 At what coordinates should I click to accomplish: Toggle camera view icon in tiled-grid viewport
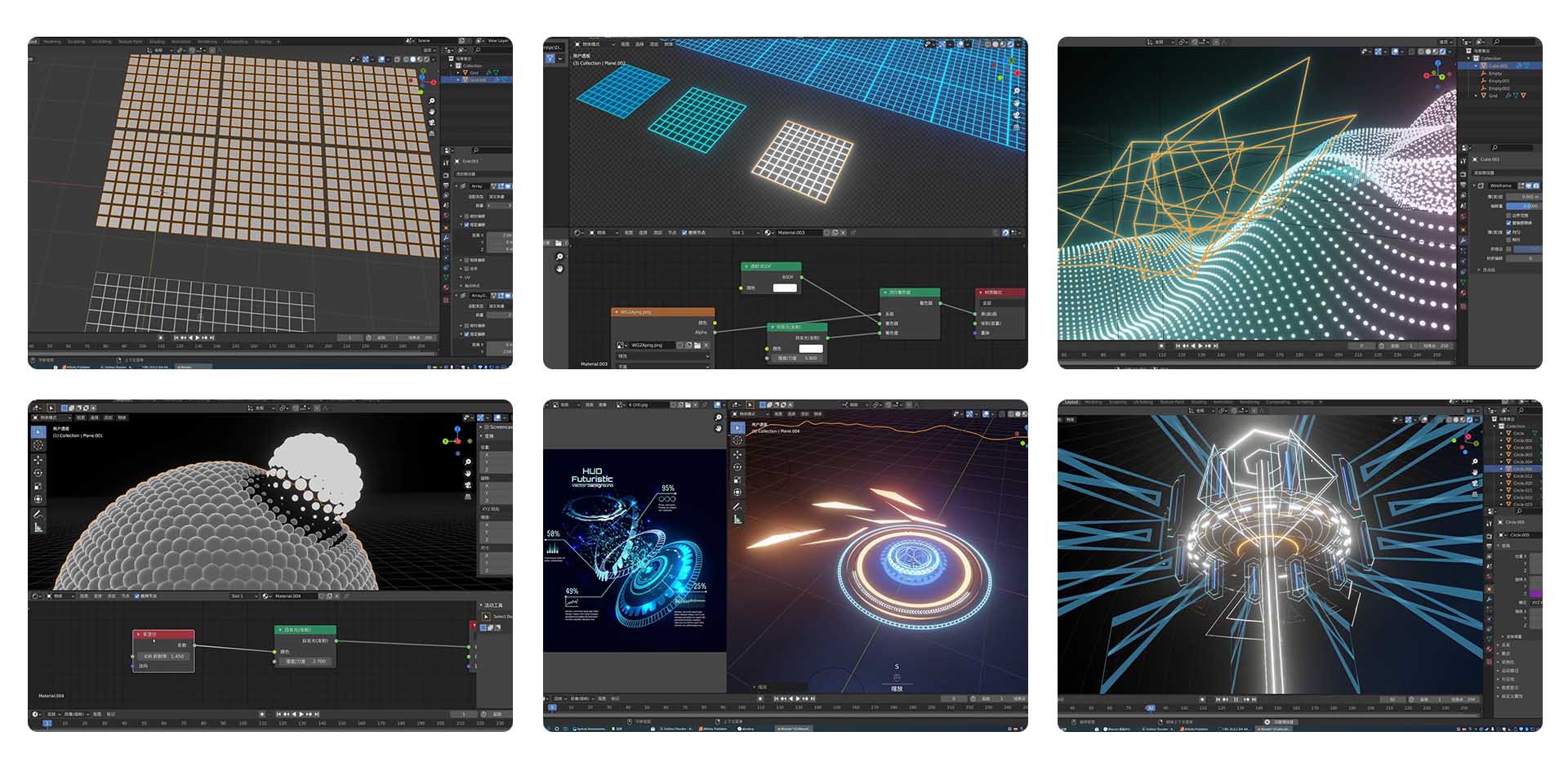tap(432, 122)
